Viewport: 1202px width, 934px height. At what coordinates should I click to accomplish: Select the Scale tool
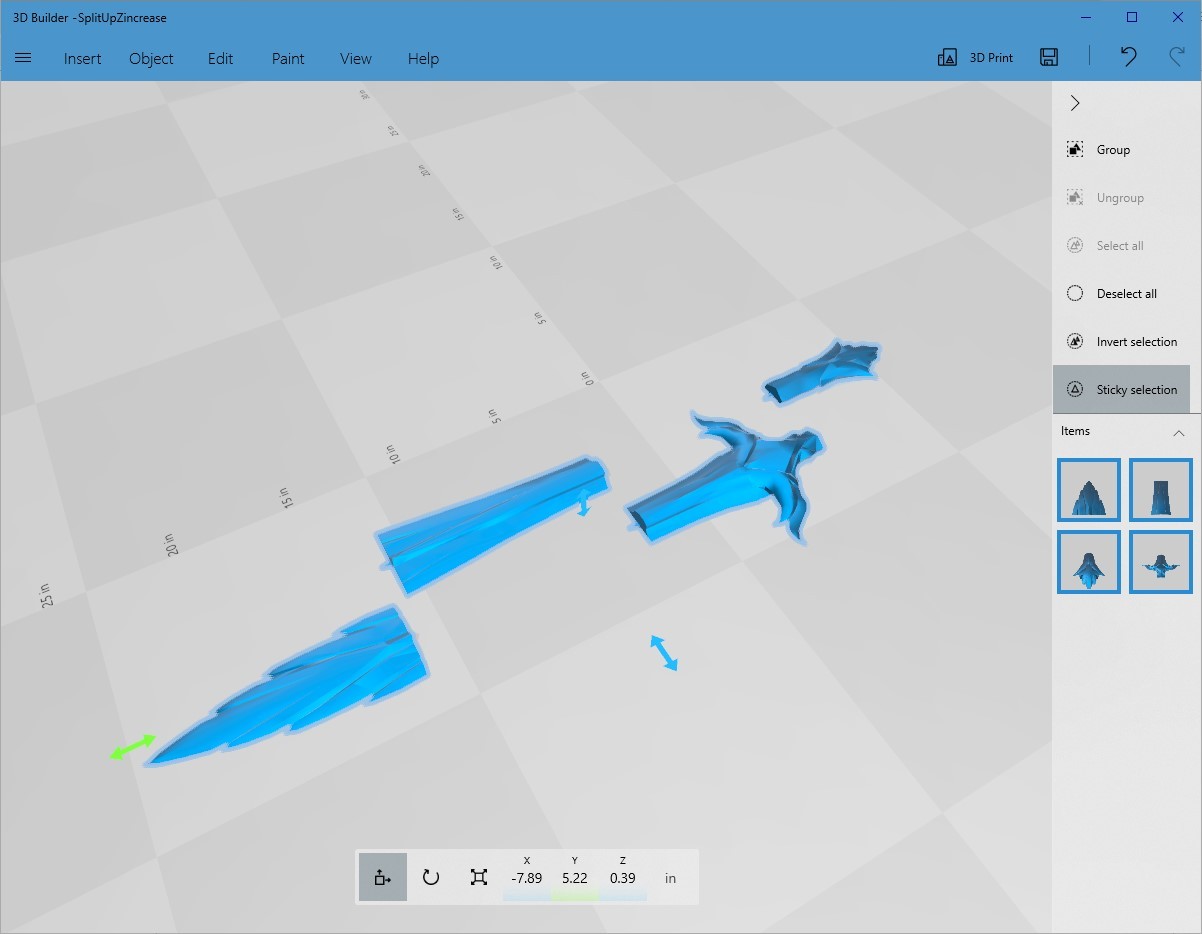click(478, 877)
